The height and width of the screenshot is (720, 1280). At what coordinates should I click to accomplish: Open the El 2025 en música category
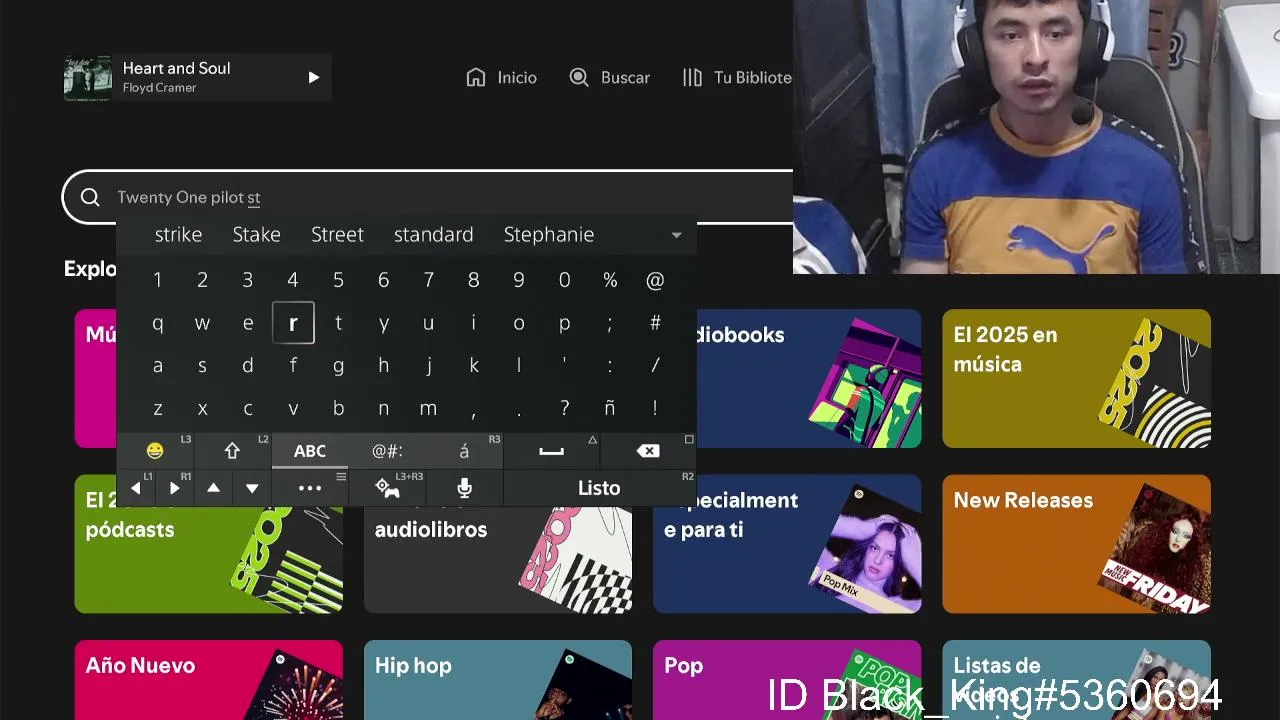(1076, 378)
